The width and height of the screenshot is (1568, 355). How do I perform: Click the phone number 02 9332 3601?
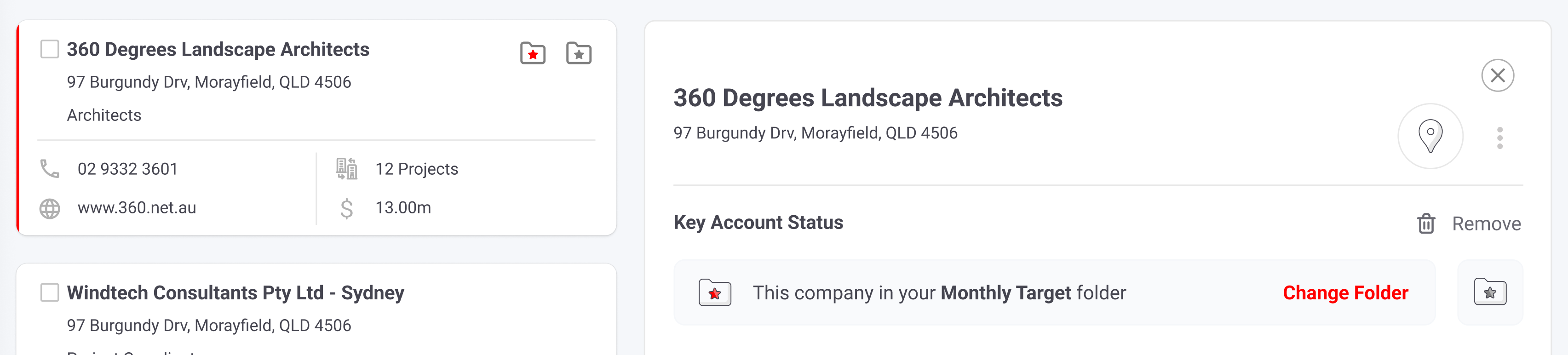pyautogui.click(x=127, y=169)
